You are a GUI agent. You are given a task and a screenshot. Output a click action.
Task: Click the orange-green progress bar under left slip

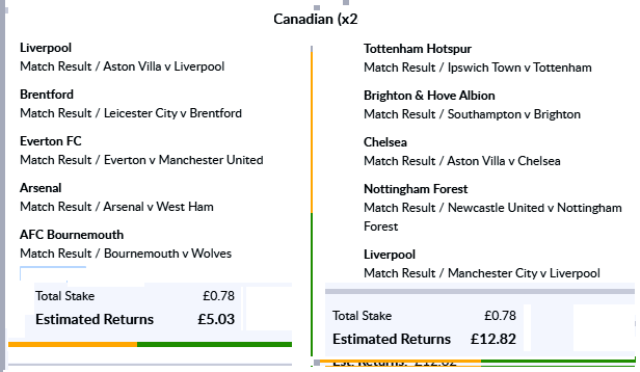click(150, 345)
